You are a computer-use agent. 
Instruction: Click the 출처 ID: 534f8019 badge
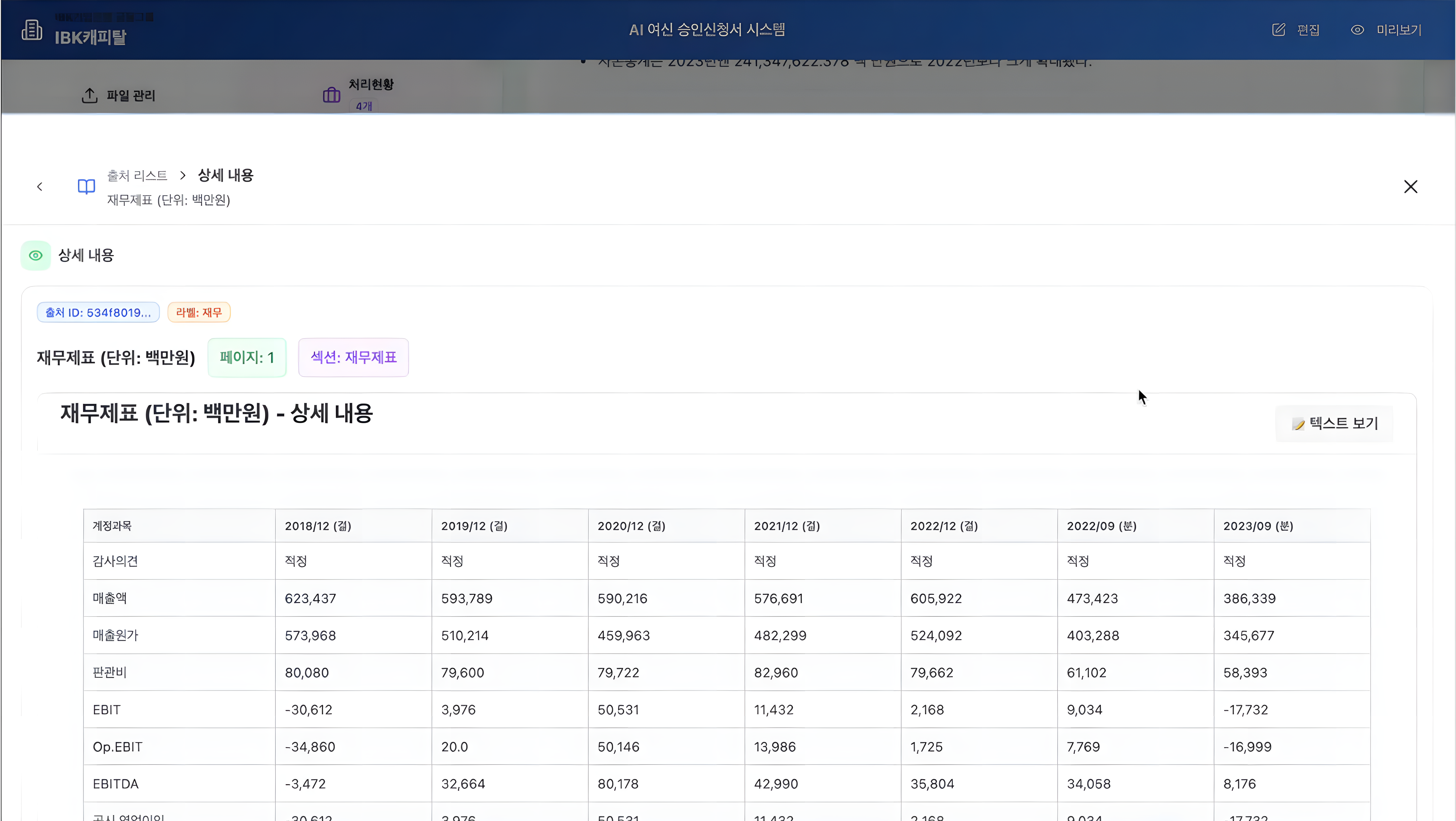pyautogui.click(x=98, y=312)
